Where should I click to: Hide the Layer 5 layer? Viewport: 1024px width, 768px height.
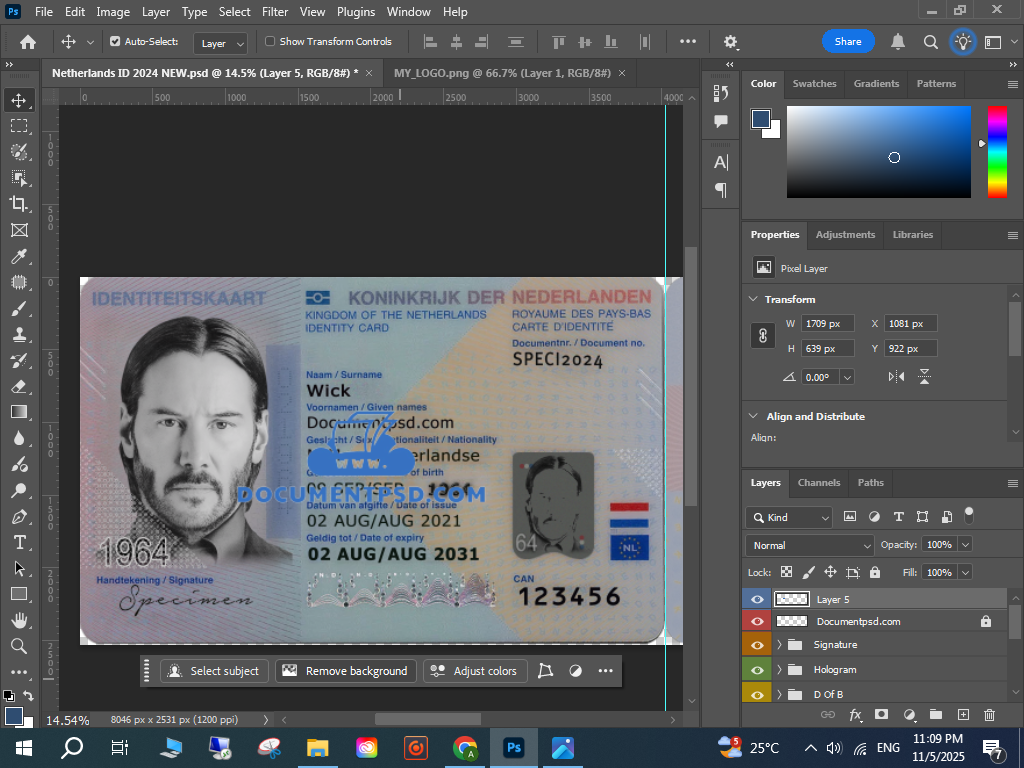point(757,599)
